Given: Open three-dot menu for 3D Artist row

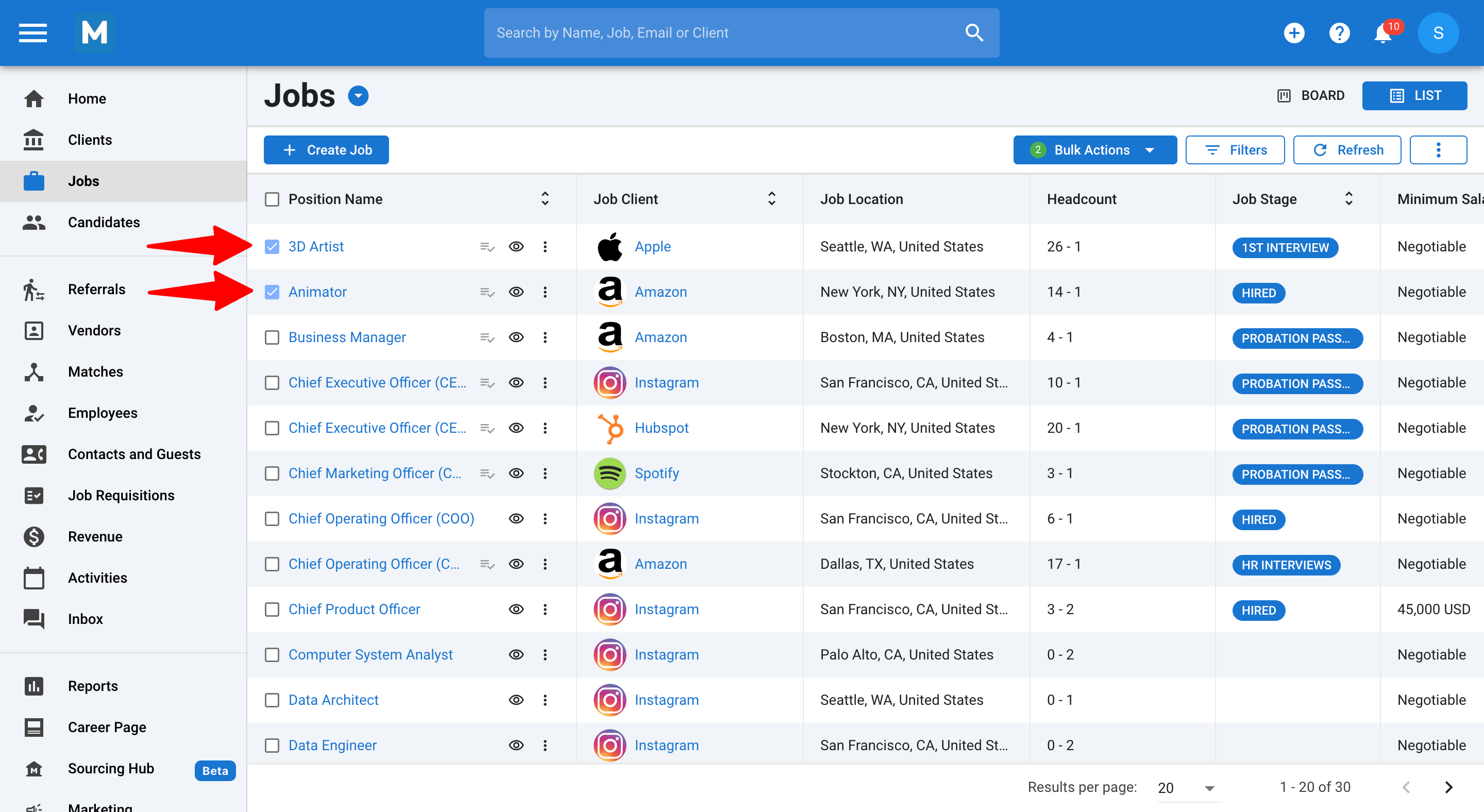Looking at the screenshot, I should 545,246.
